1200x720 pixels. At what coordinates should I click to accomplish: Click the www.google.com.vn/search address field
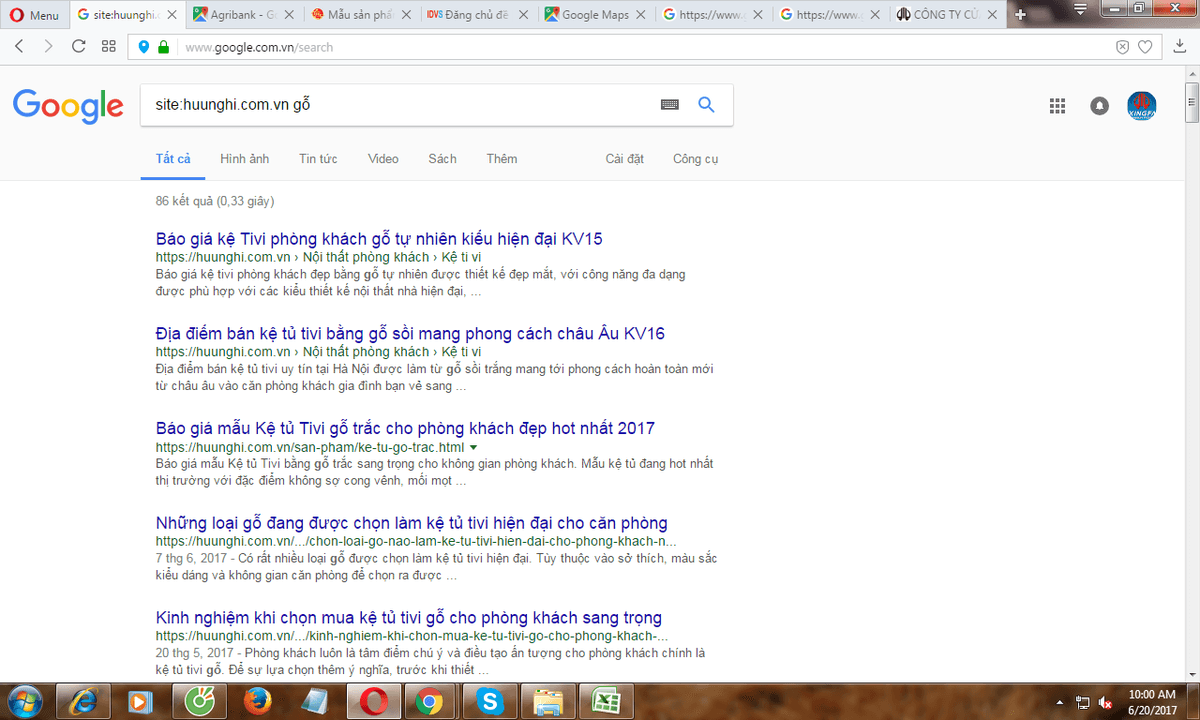pos(640,47)
